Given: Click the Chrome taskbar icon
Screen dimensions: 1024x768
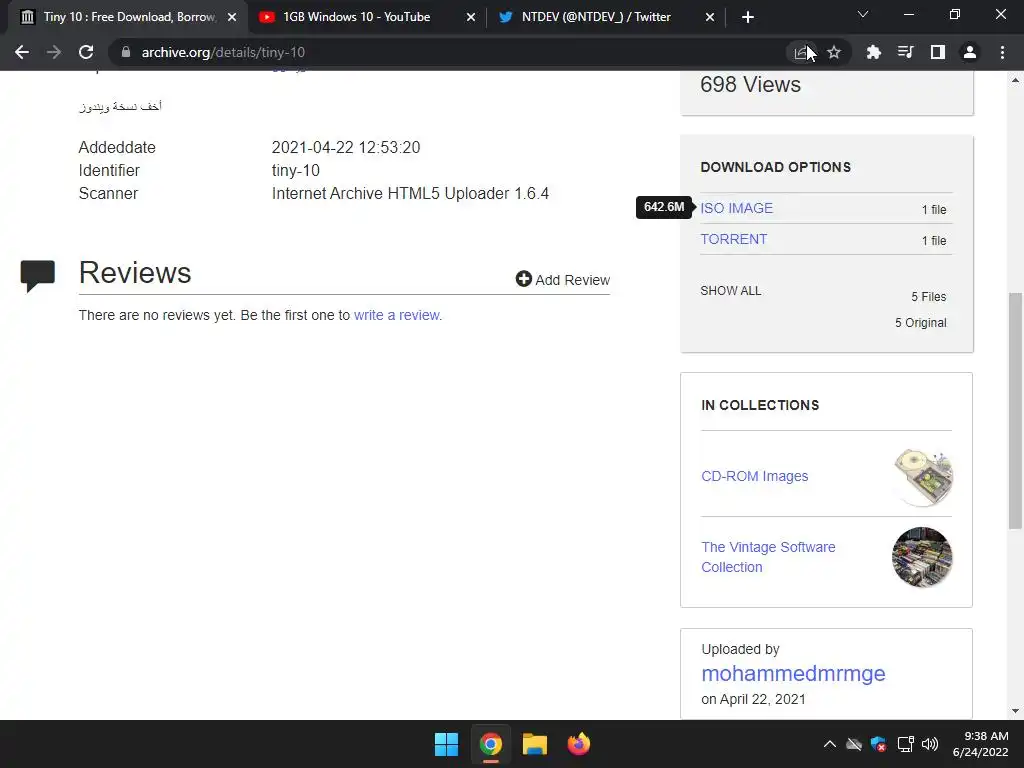Looking at the screenshot, I should pos(490,744).
